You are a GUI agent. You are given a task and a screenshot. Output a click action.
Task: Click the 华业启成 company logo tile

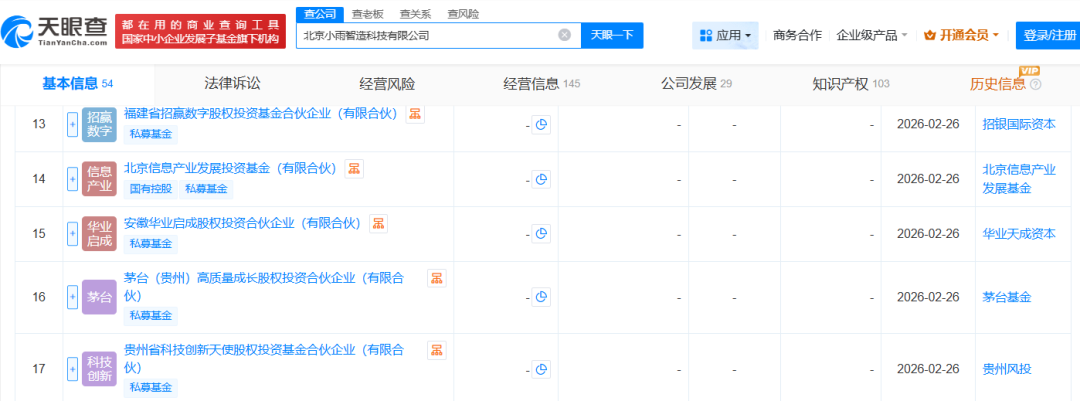click(99, 234)
